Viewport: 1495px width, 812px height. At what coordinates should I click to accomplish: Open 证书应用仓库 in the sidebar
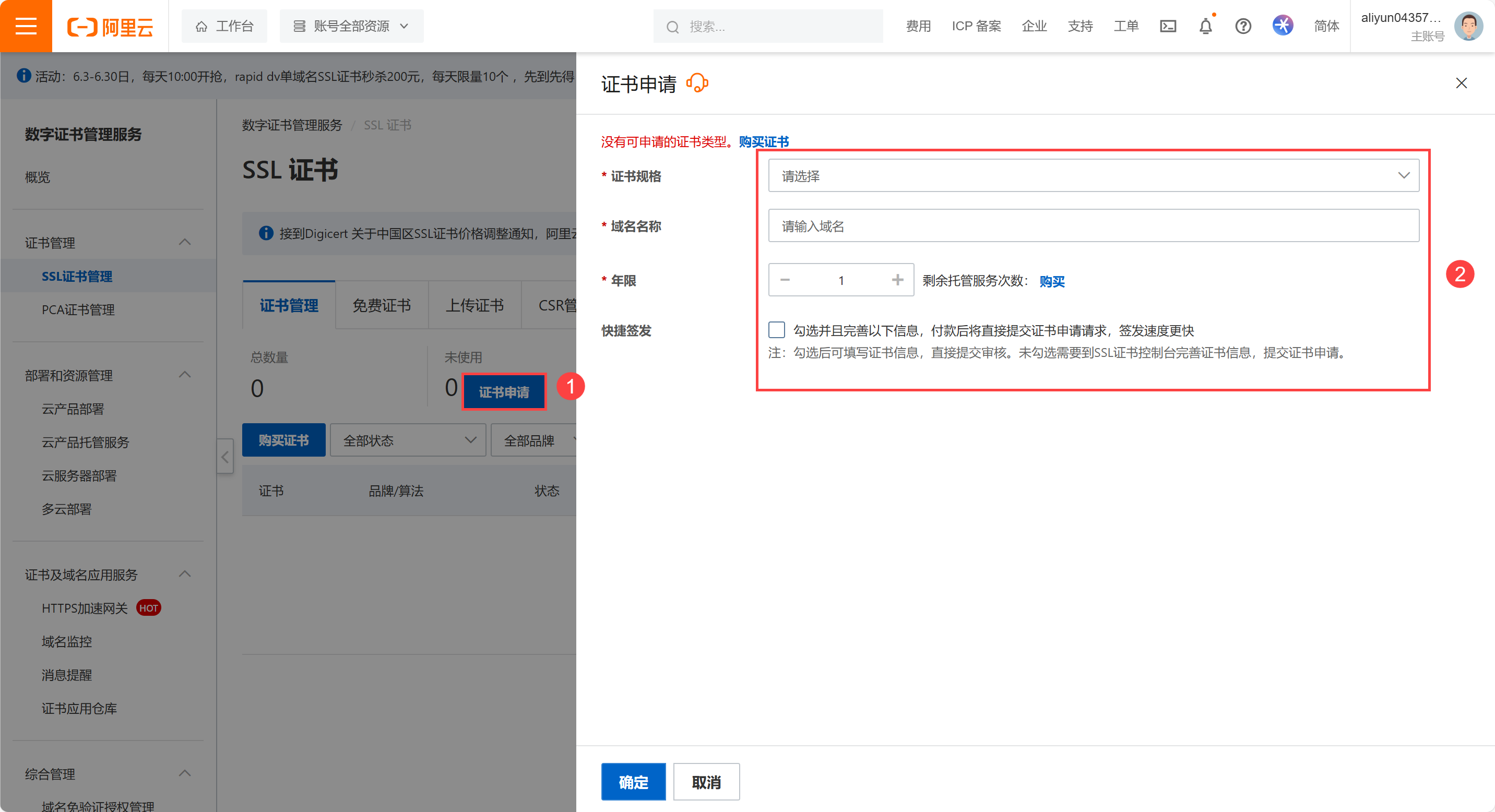point(79,708)
